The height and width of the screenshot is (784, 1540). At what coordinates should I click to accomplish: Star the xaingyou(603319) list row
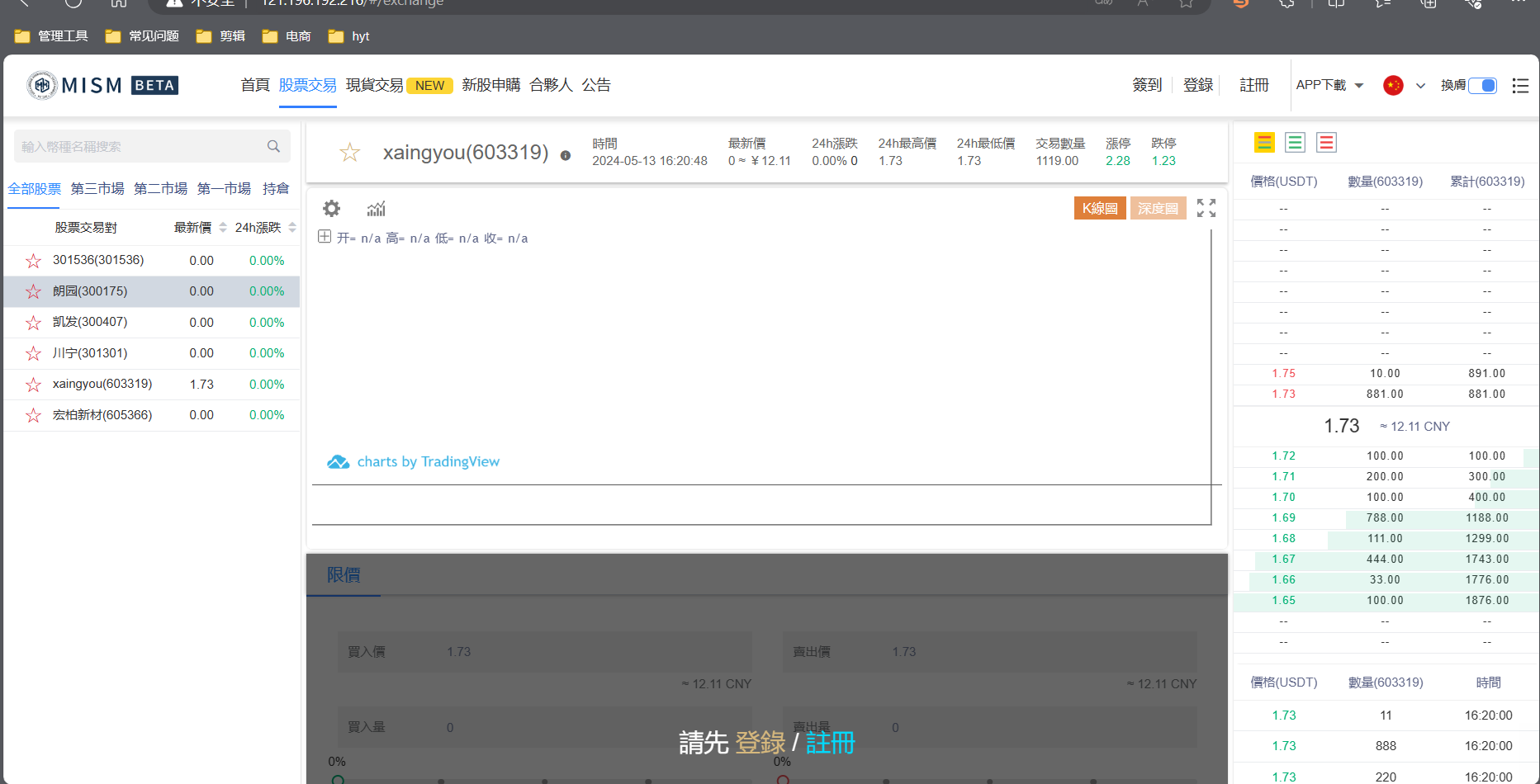[x=33, y=385]
